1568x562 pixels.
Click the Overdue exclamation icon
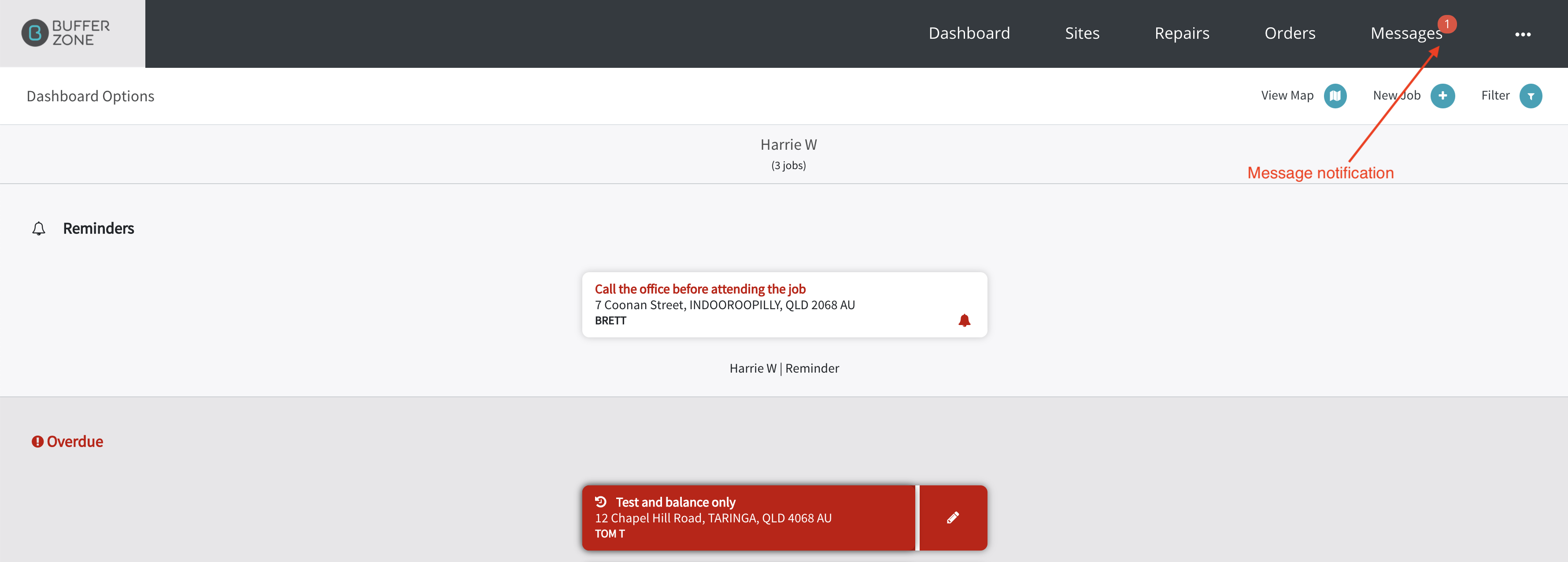(x=38, y=441)
